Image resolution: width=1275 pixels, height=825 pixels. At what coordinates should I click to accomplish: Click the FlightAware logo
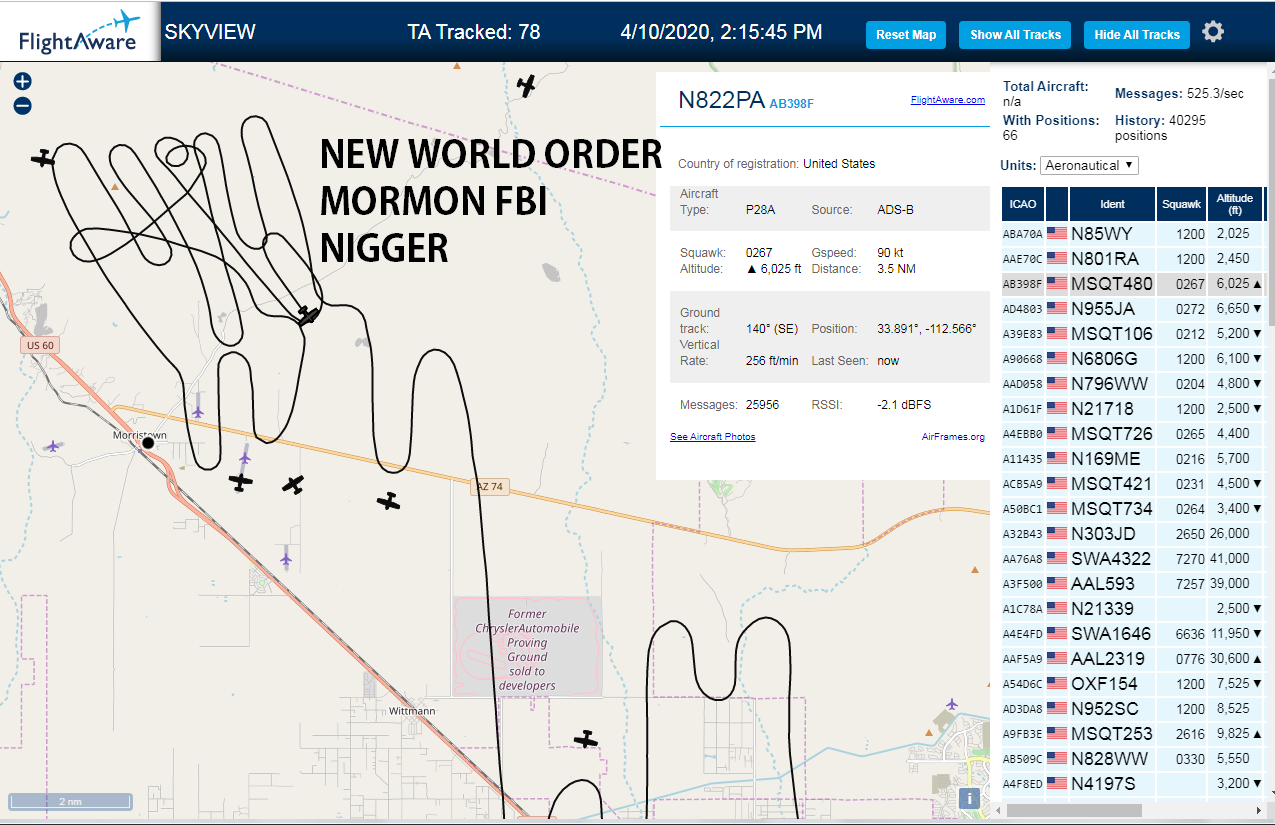tap(80, 31)
